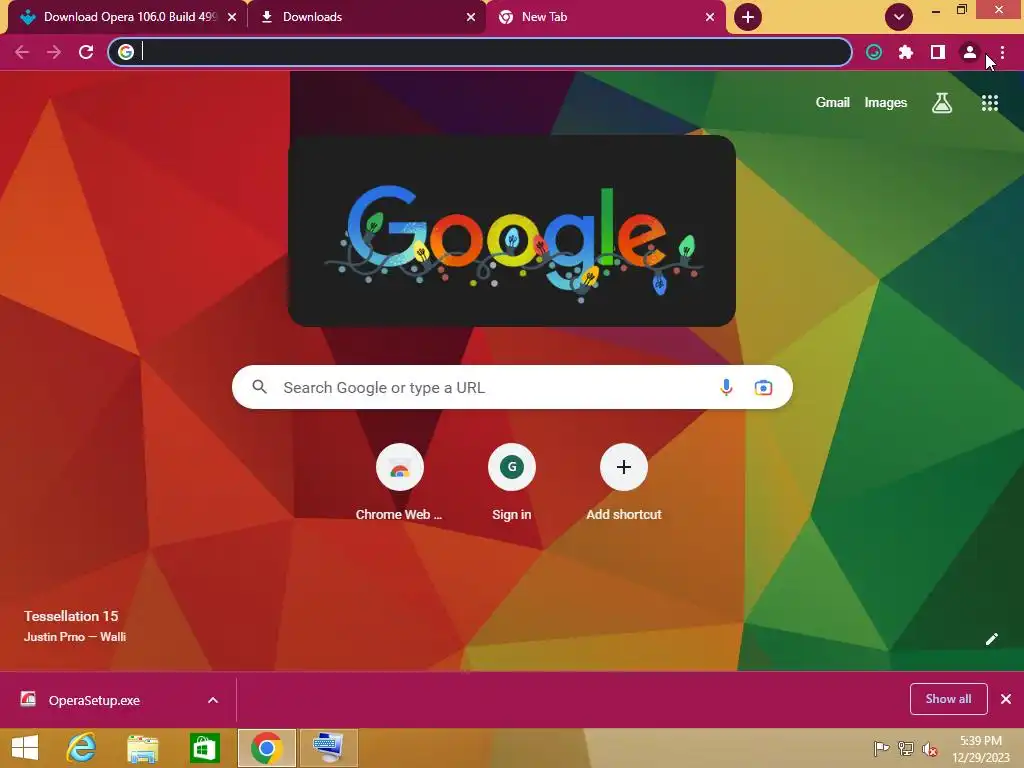Reload the page with refresh icon
Screen dimensions: 1024x768
coord(86,52)
